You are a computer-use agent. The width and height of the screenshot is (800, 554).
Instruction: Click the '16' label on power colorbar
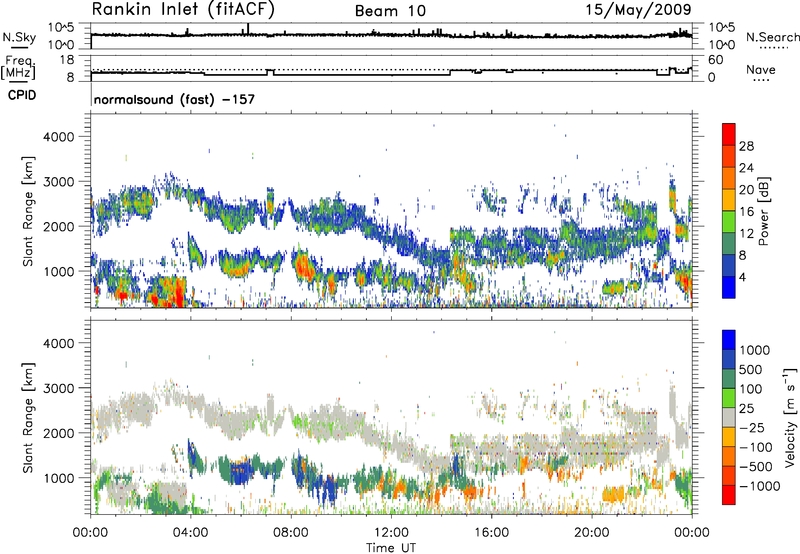pos(746,212)
